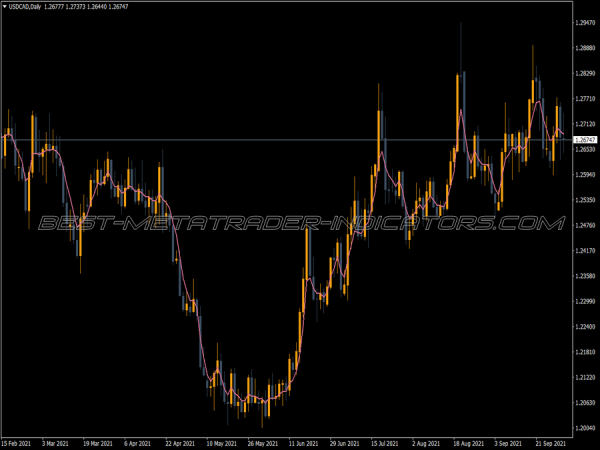Click the 1.21220 price scale value
The height and width of the screenshot is (450, 600).
(x=585, y=377)
